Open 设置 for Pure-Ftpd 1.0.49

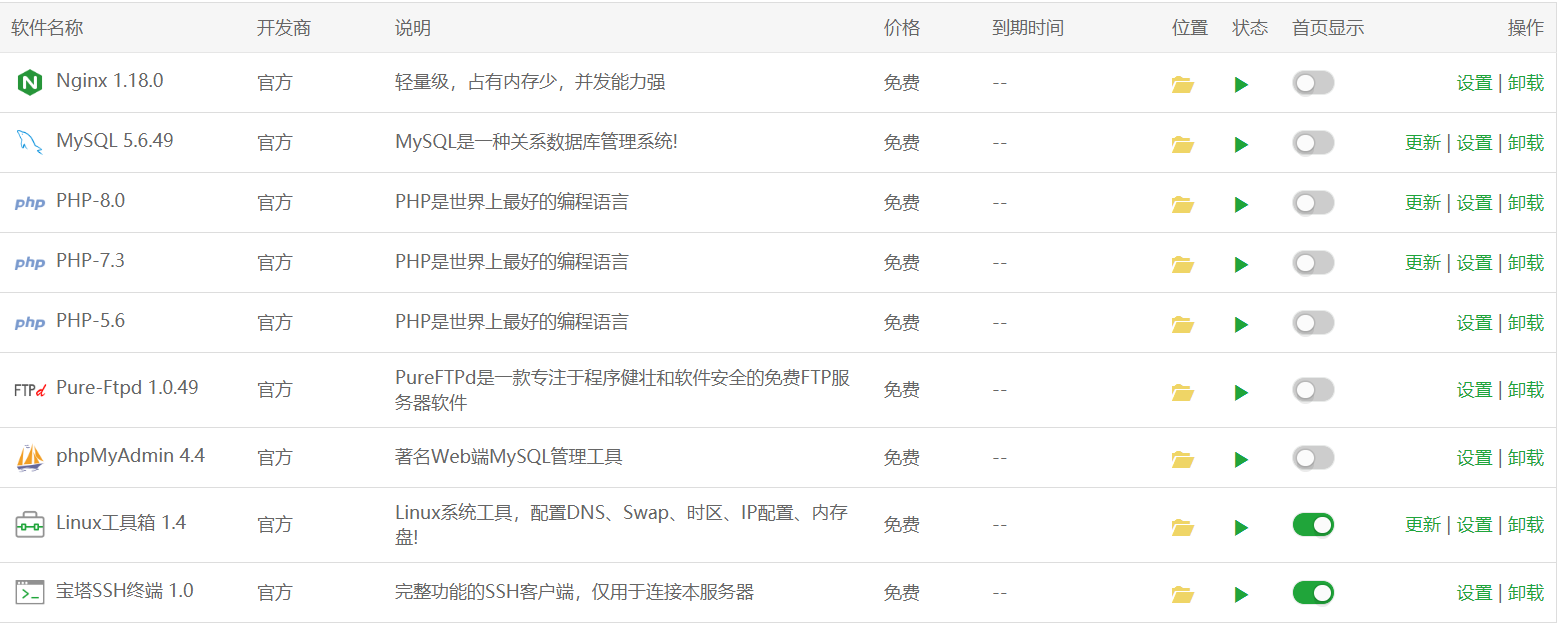1474,390
